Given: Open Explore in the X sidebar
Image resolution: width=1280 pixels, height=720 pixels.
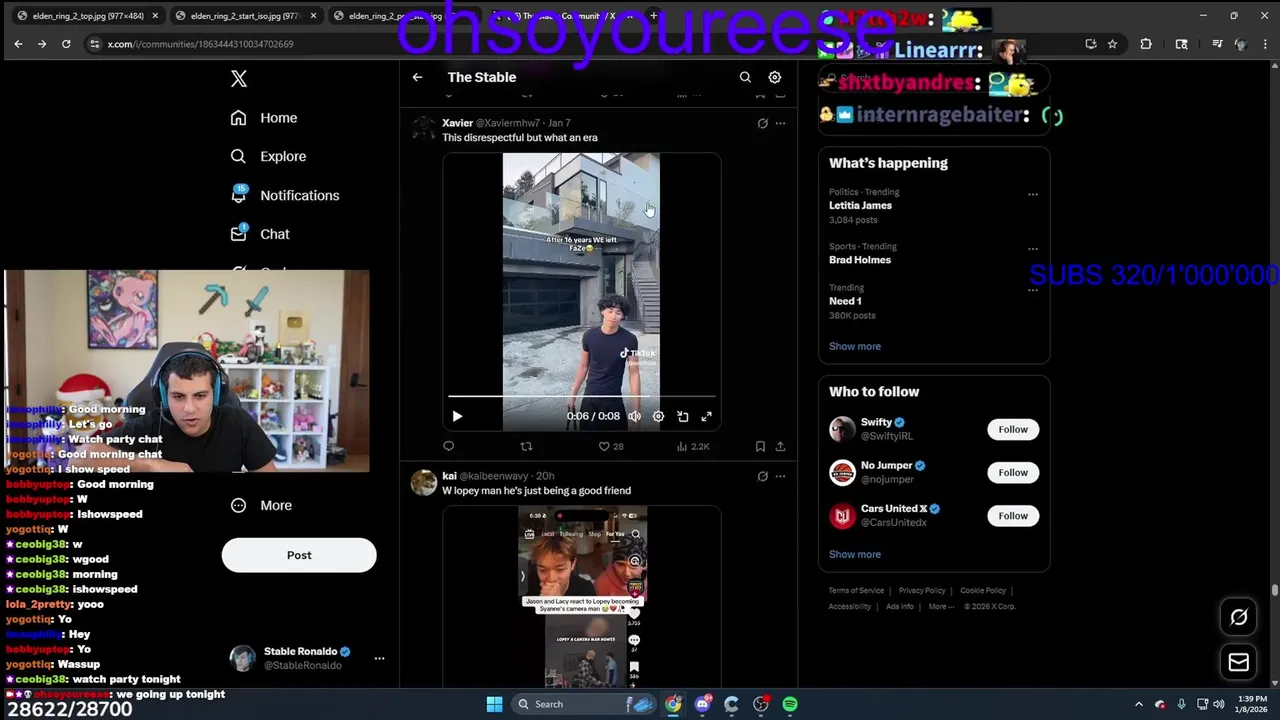Looking at the screenshot, I should pyautogui.click(x=268, y=156).
